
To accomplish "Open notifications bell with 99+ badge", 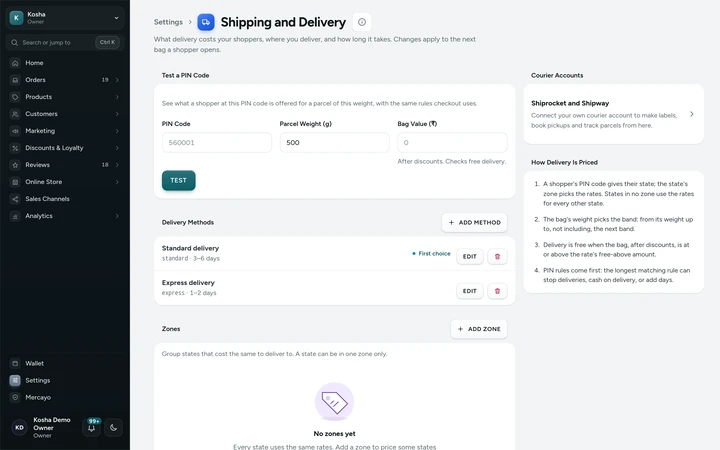I will coord(91,428).
